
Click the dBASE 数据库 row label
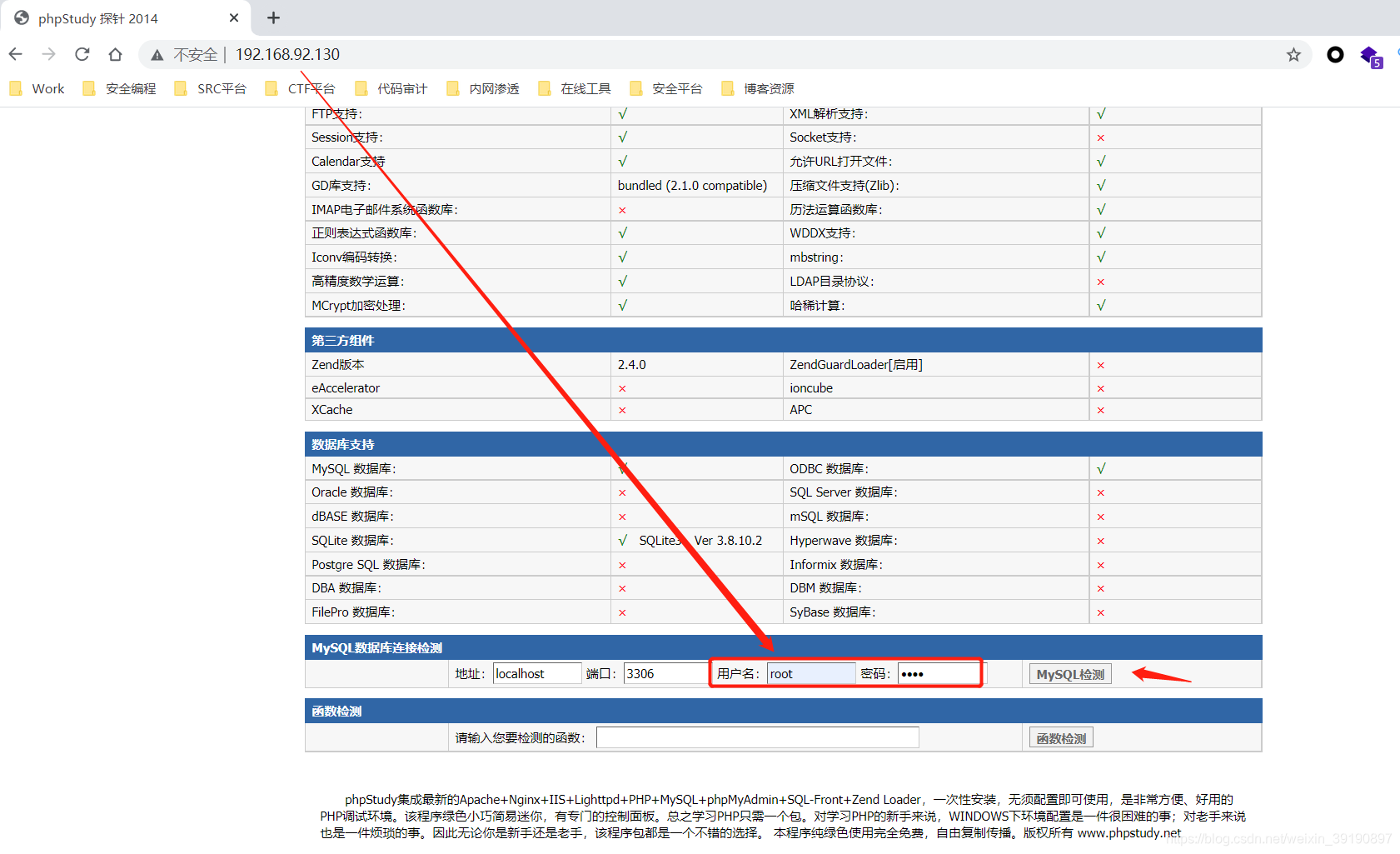coord(352,516)
